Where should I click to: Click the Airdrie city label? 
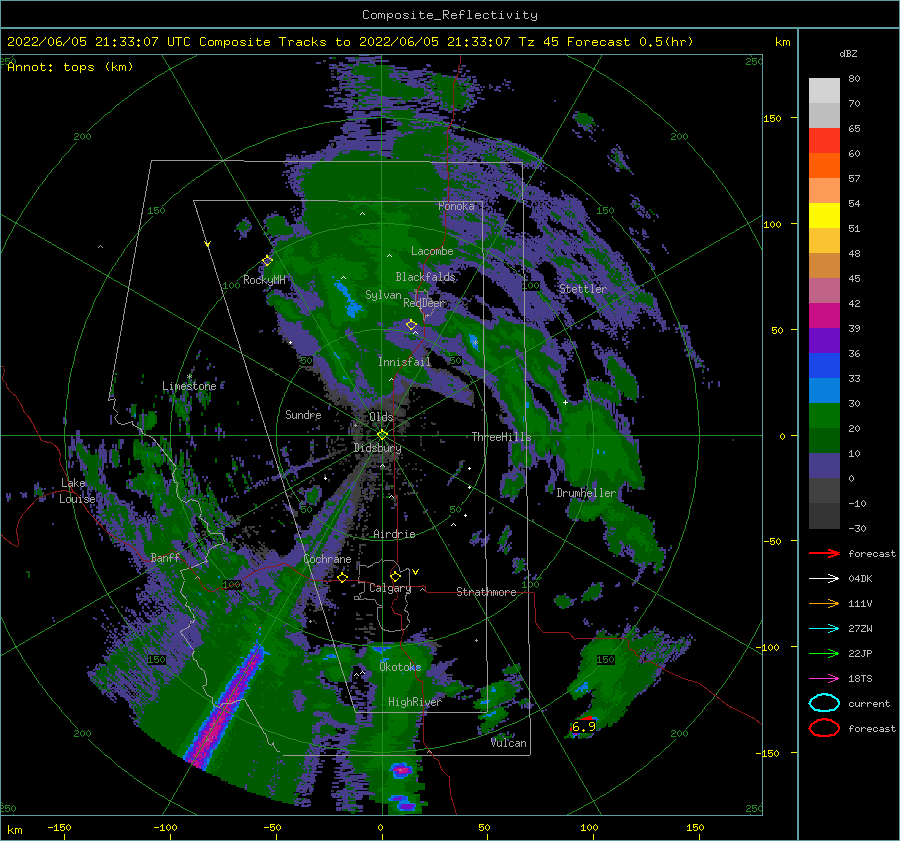pyautogui.click(x=394, y=534)
